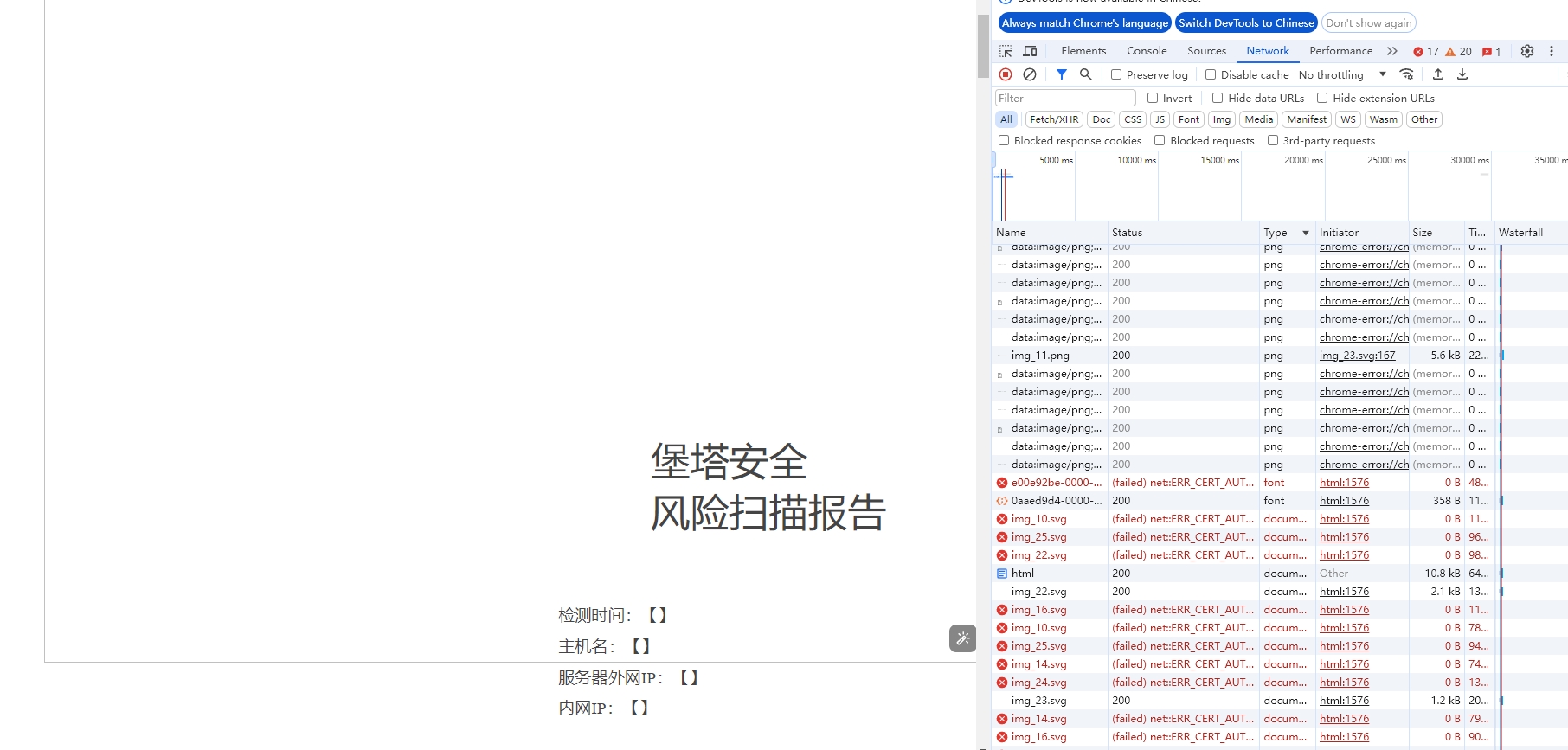Check Blocked response cookies
This screenshot has width=1568, height=750.
pyautogui.click(x=1004, y=140)
